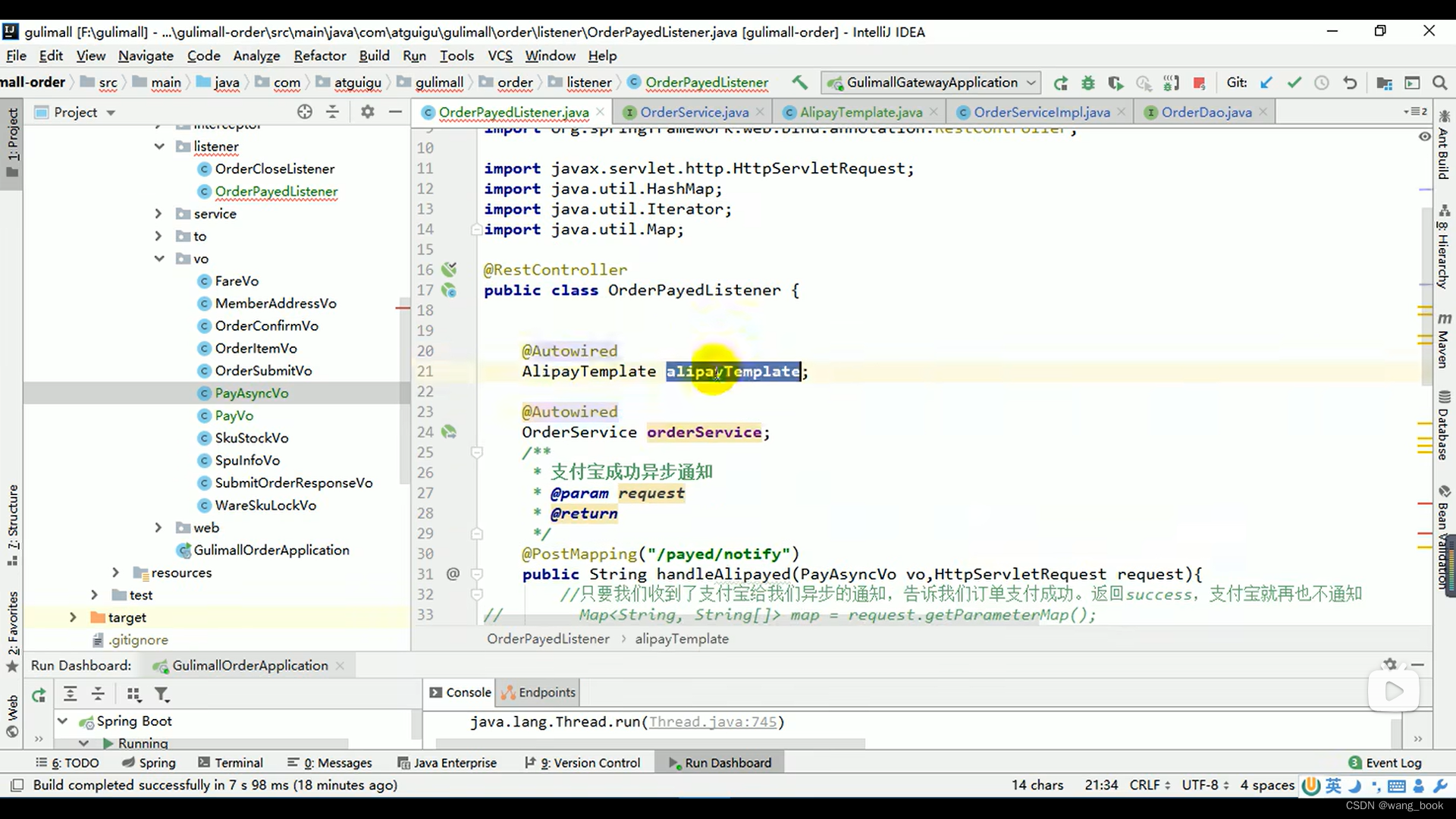Expand the target folder
Image resolution: width=1456 pixels, height=819 pixels.
pos(73,617)
